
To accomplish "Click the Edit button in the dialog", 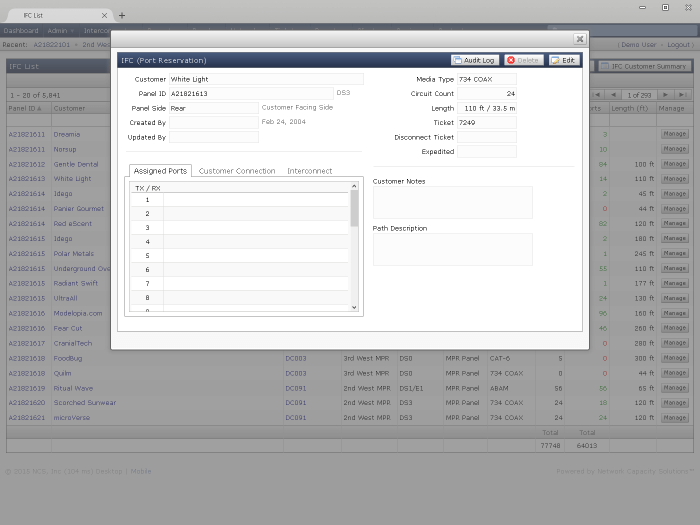I will click(x=563, y=60).
